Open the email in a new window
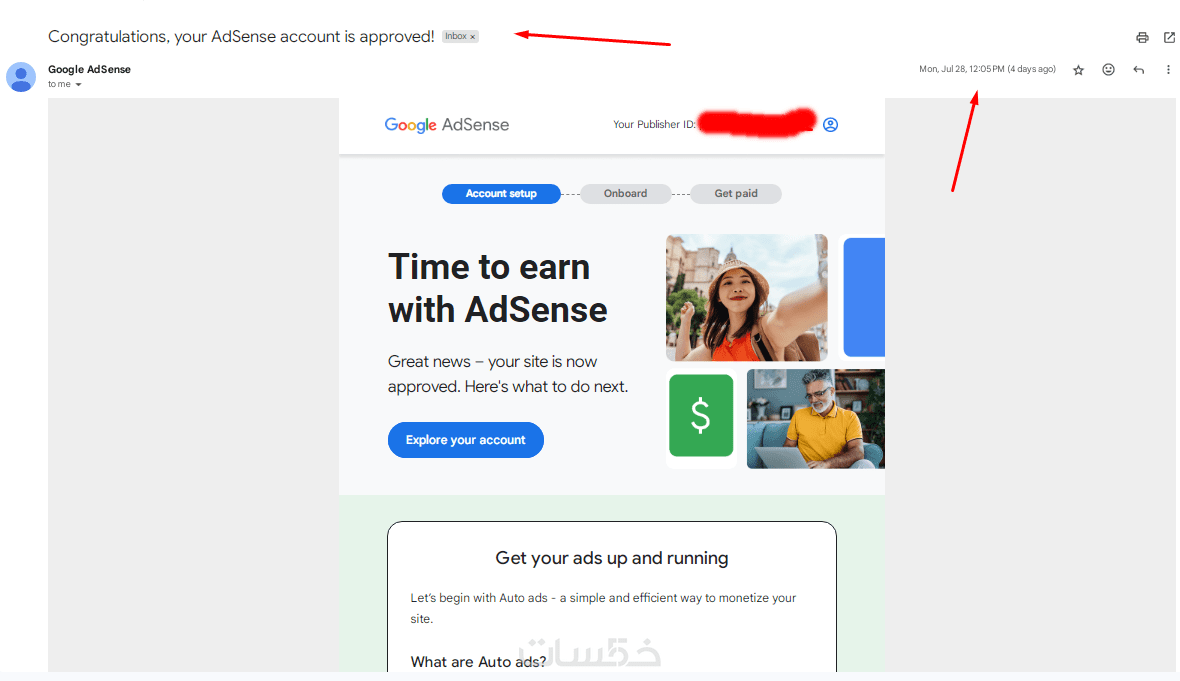 coord(1169,37)
